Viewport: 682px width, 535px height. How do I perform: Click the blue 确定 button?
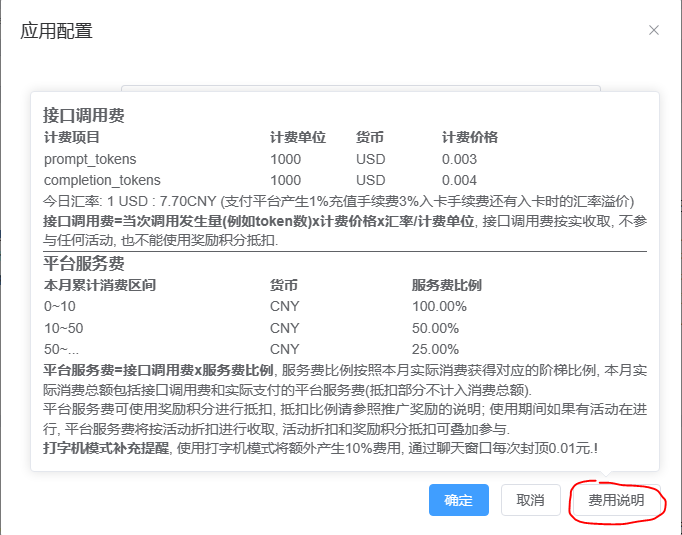458,500
